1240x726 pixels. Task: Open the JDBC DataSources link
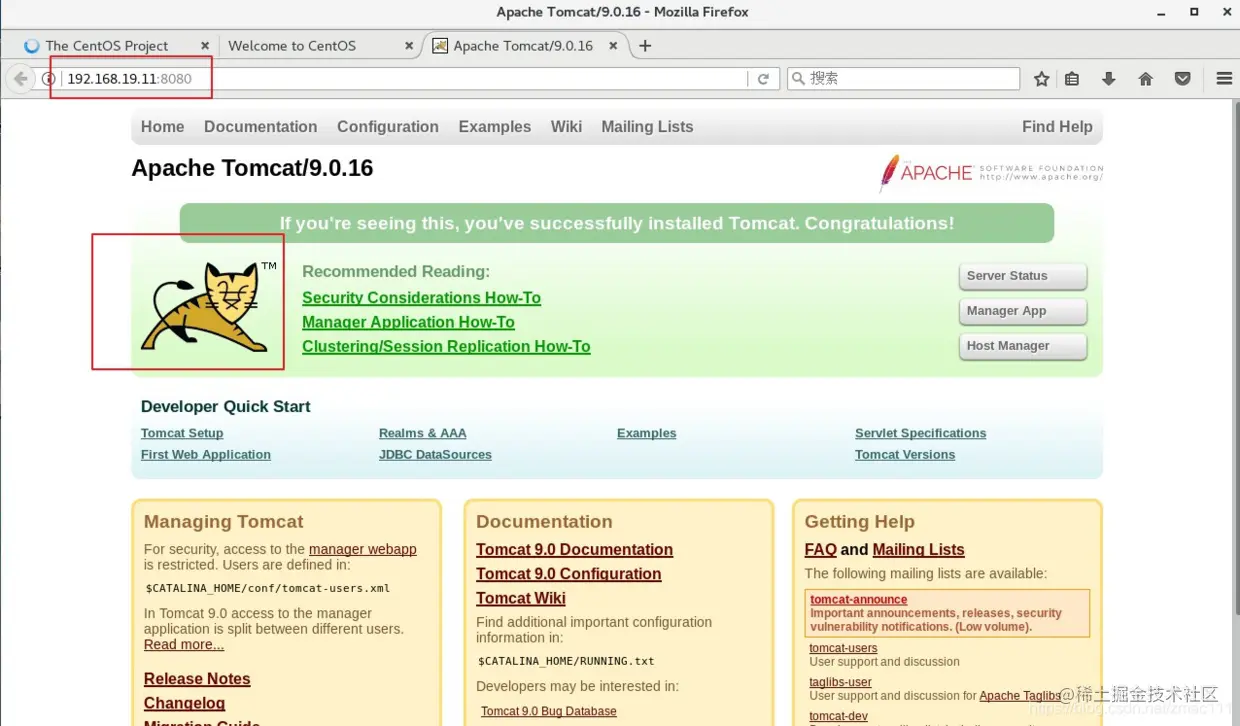coord(435,454)
